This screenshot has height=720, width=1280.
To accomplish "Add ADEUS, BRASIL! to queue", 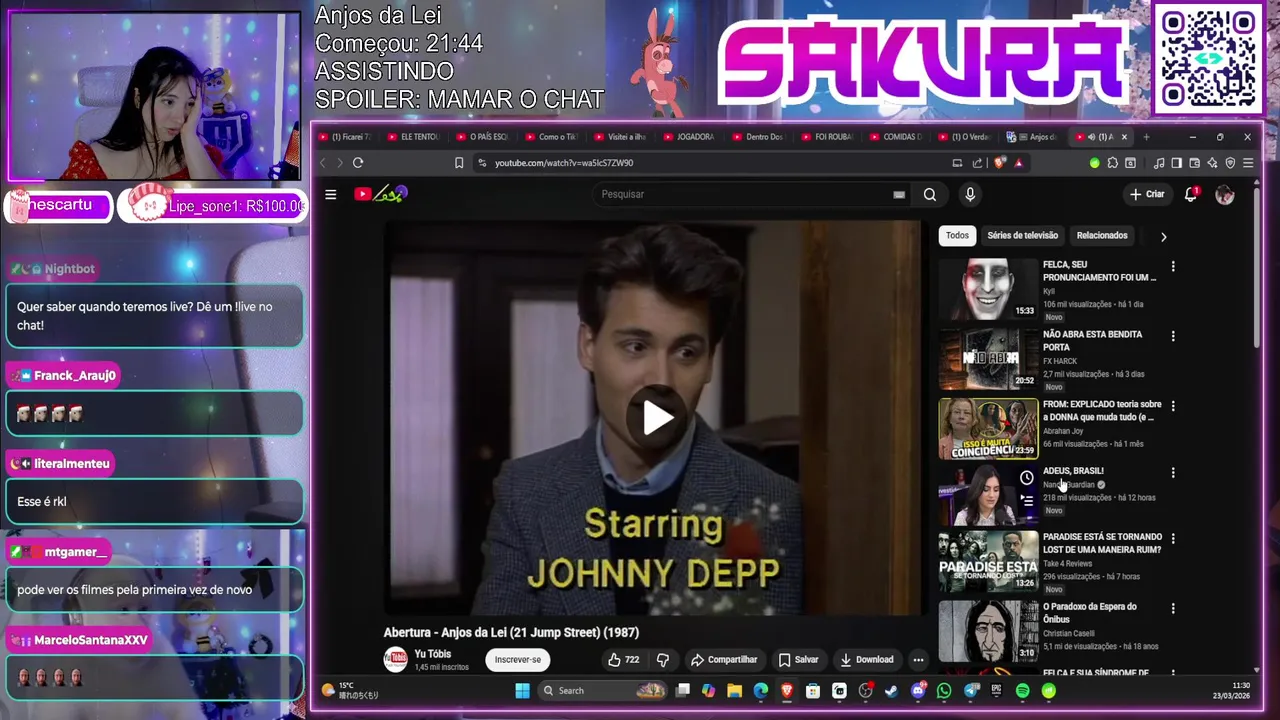I will click(x=1026, y=501).
